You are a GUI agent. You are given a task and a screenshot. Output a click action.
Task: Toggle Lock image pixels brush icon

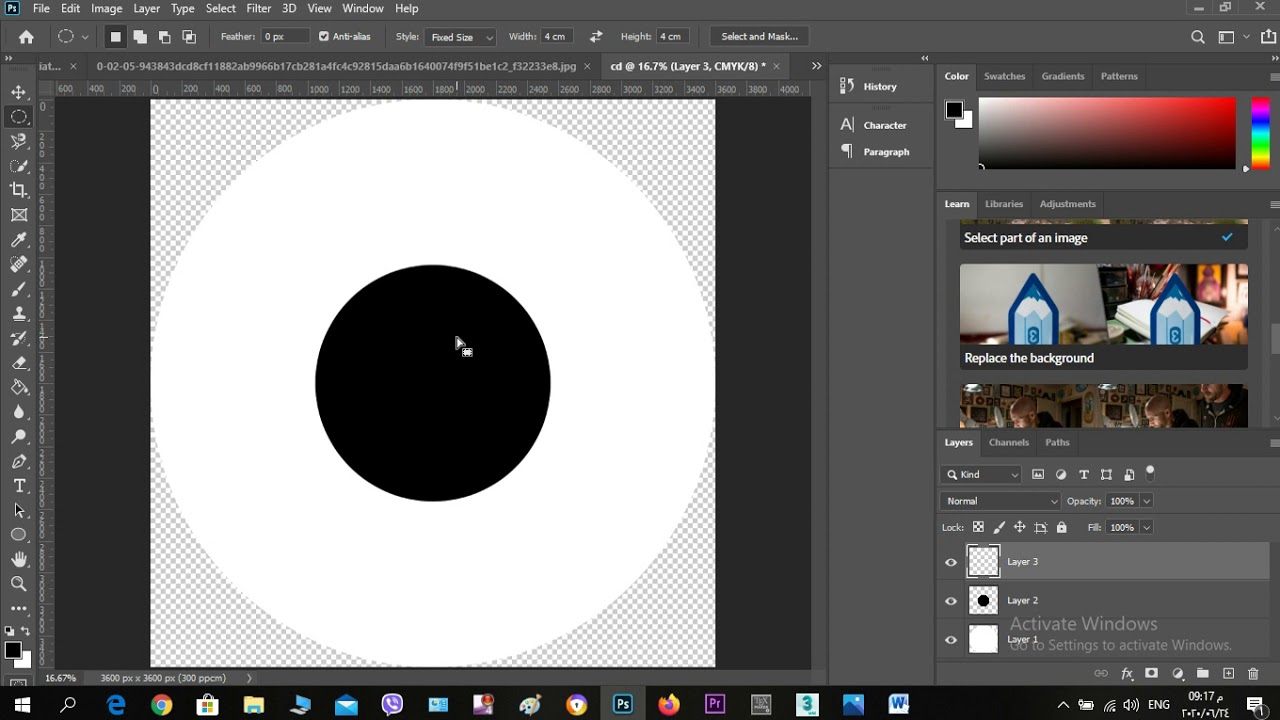pos(999,528)
